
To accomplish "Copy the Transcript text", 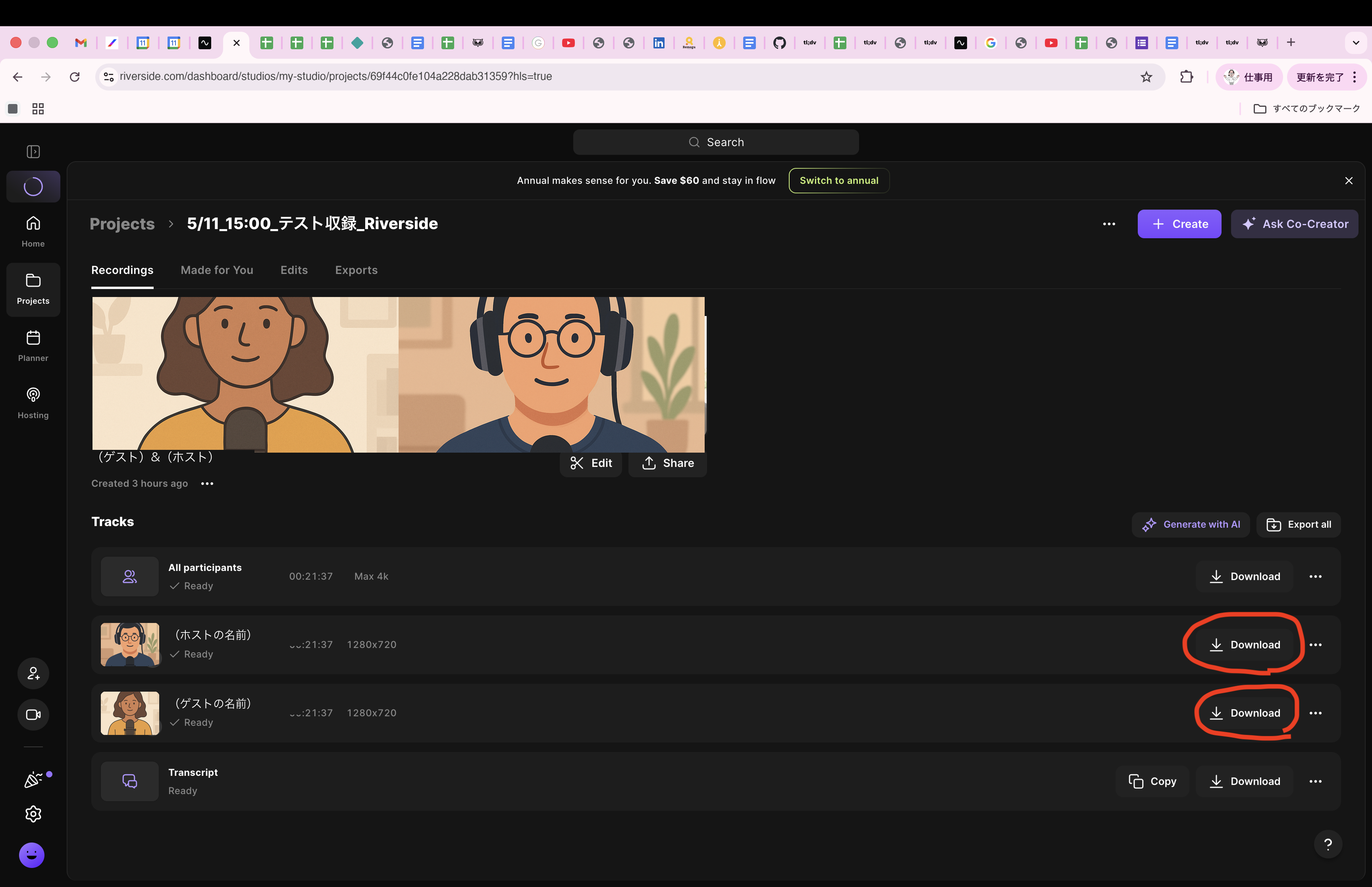I will click(x=1152, y=782).
